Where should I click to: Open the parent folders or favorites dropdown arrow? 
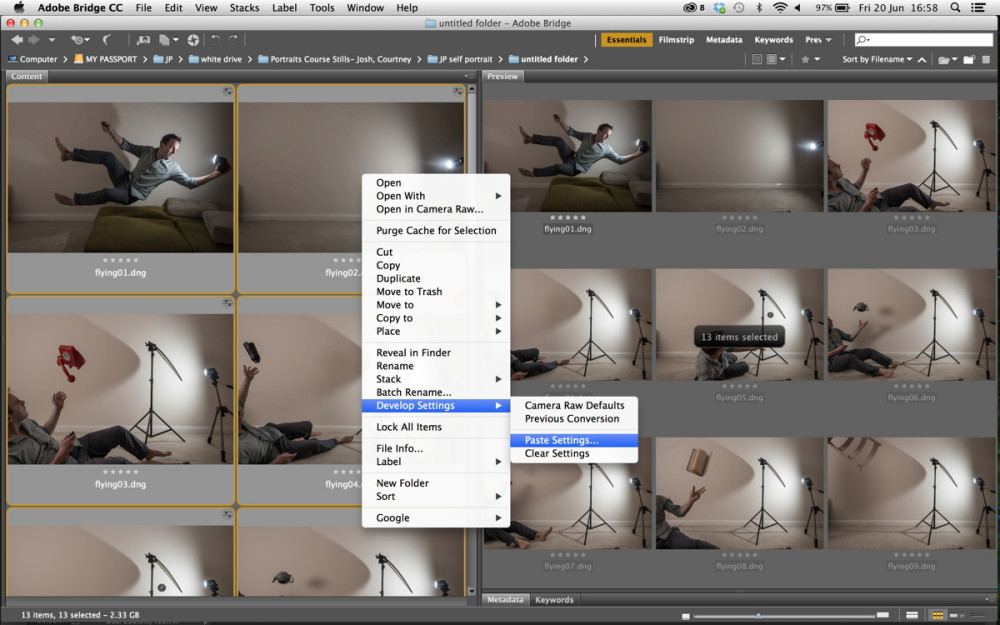point(52,40)
